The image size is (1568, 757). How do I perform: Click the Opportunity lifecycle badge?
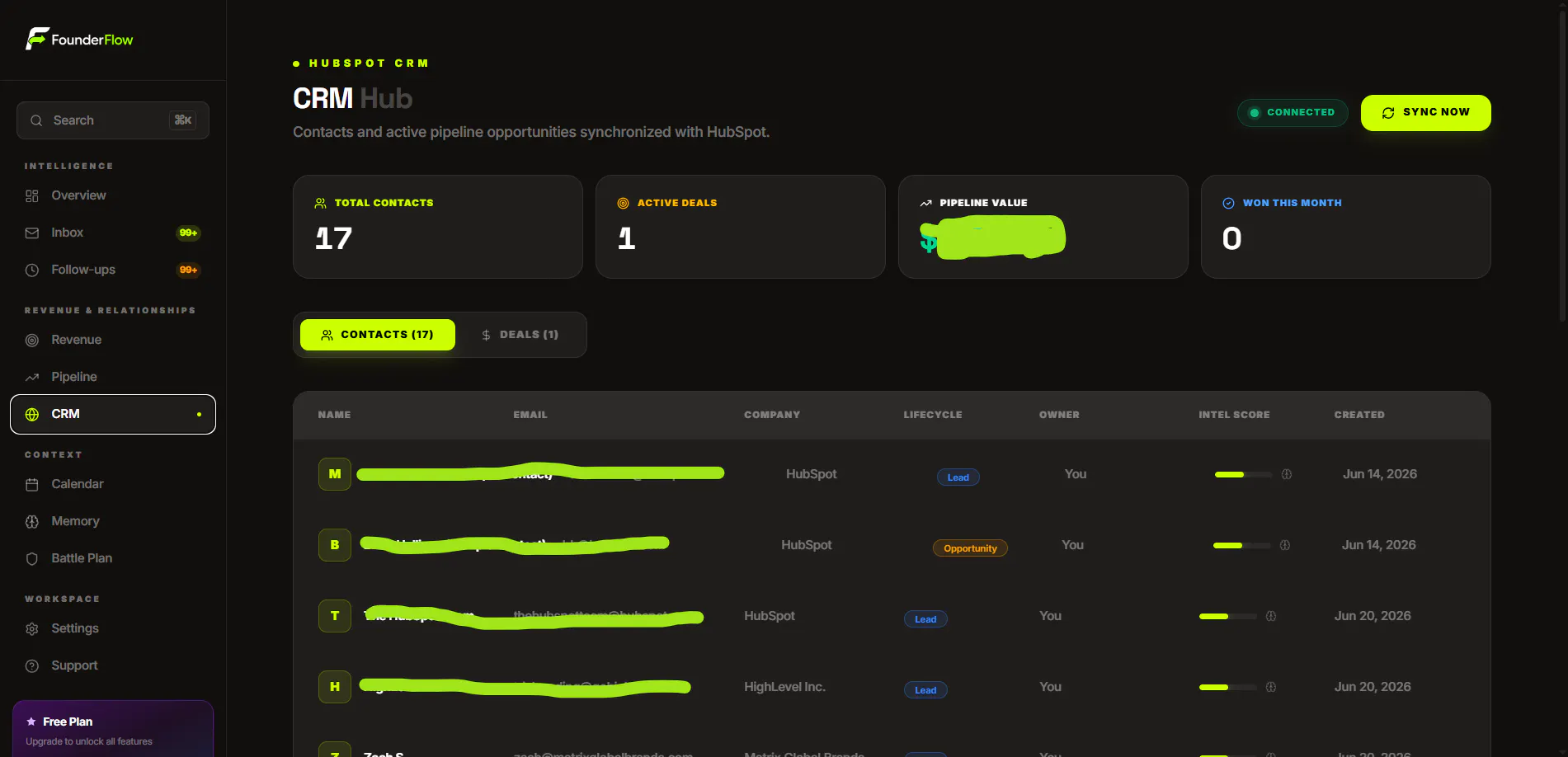(x=970, y=548)
